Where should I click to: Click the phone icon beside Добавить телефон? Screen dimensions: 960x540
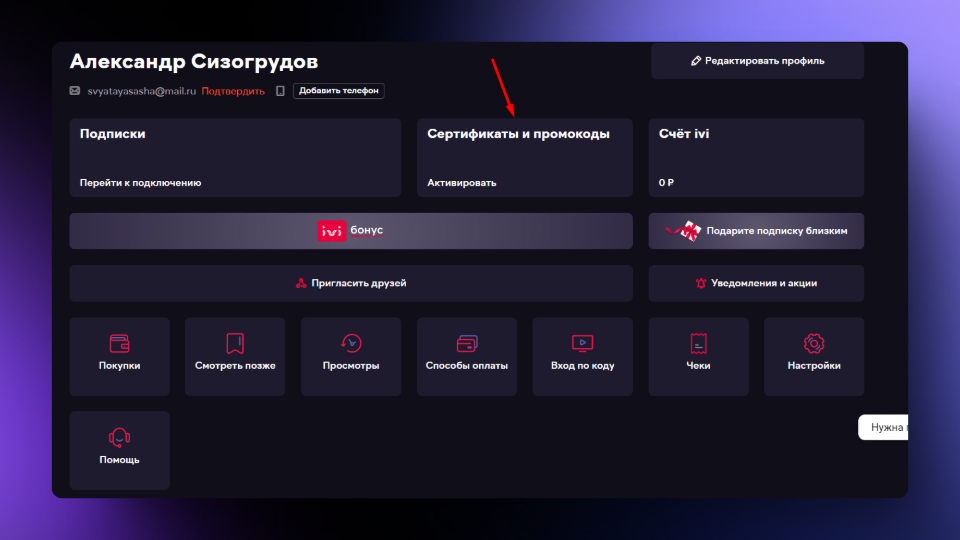click(x=280, y=91)
